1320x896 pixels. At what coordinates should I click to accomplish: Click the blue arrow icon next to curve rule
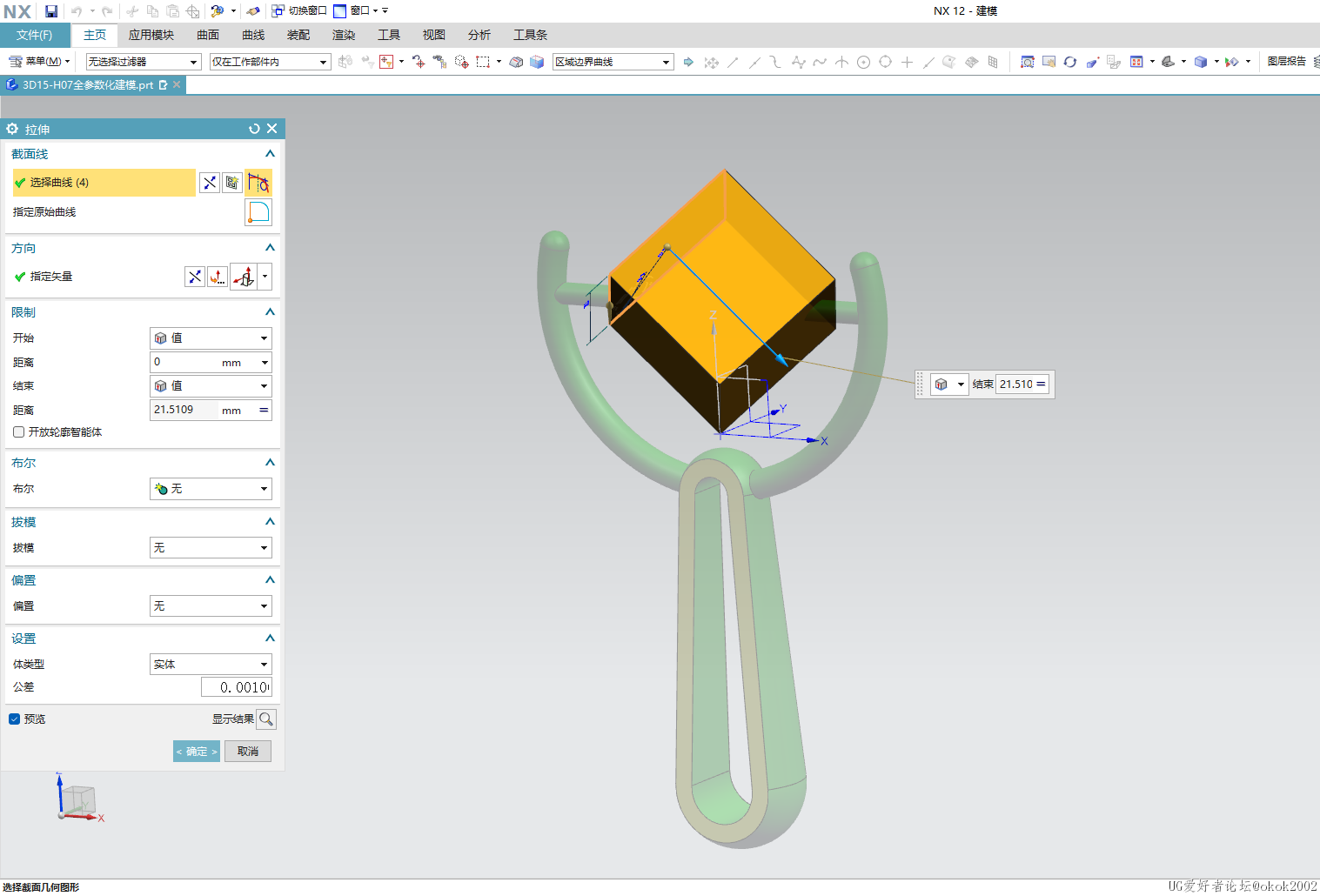688,62
